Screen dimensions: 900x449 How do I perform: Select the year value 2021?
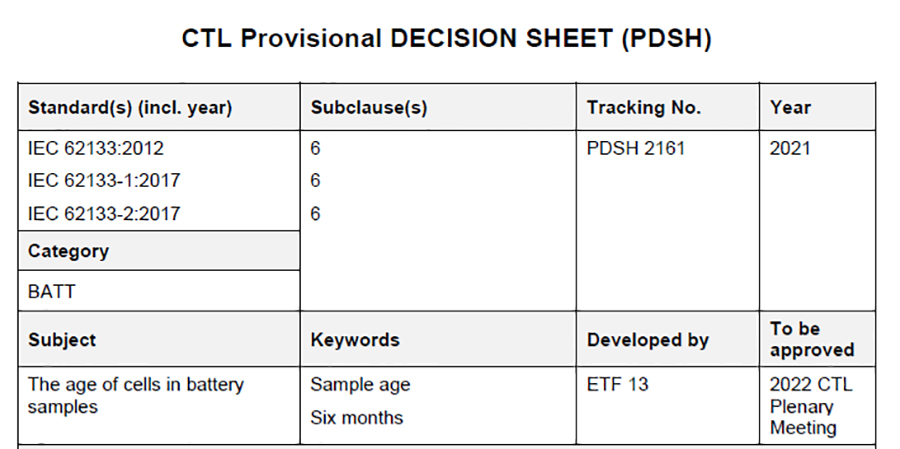pos(790,149)
